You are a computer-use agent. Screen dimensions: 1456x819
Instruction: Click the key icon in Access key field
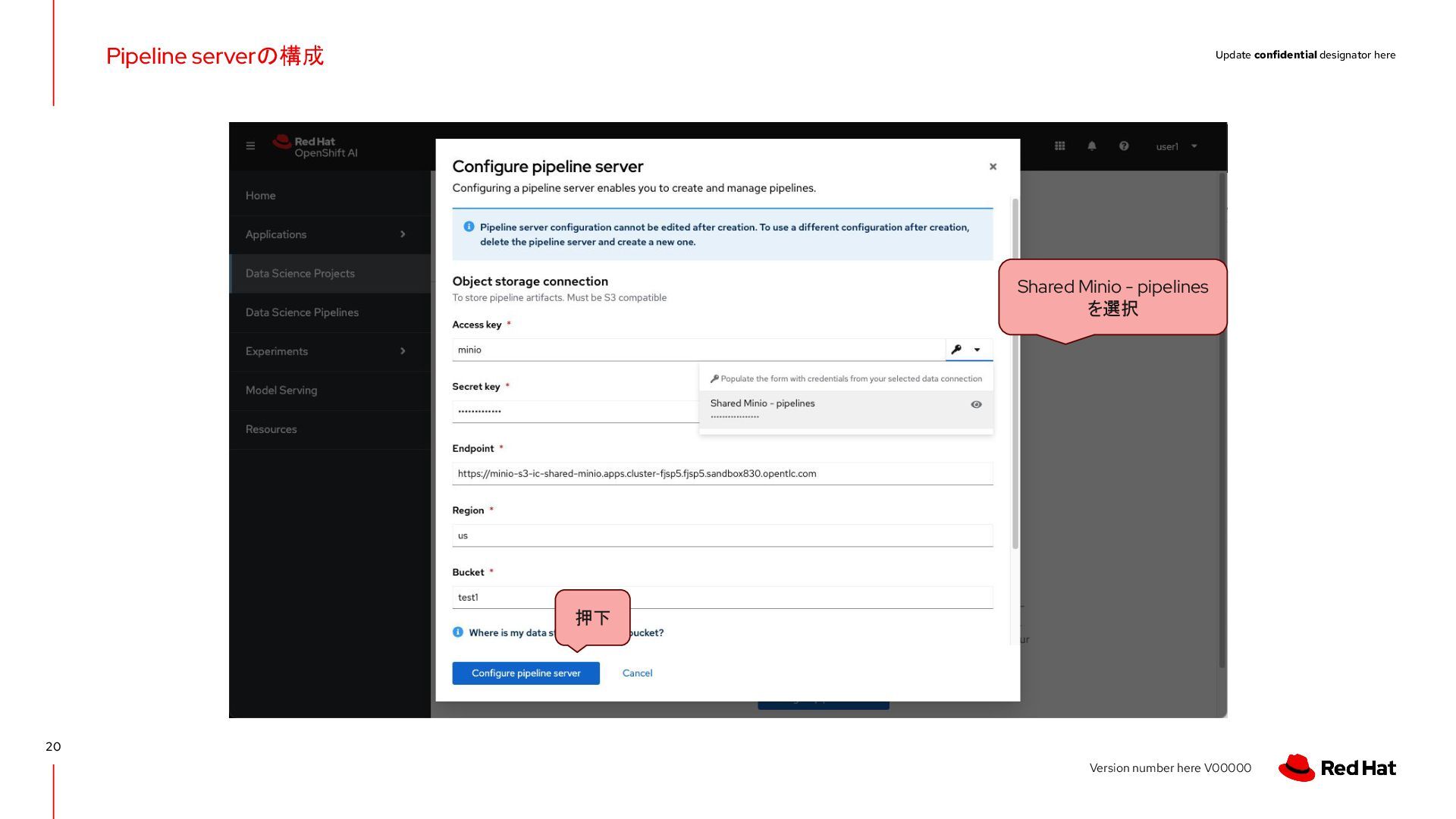[956, 350]
